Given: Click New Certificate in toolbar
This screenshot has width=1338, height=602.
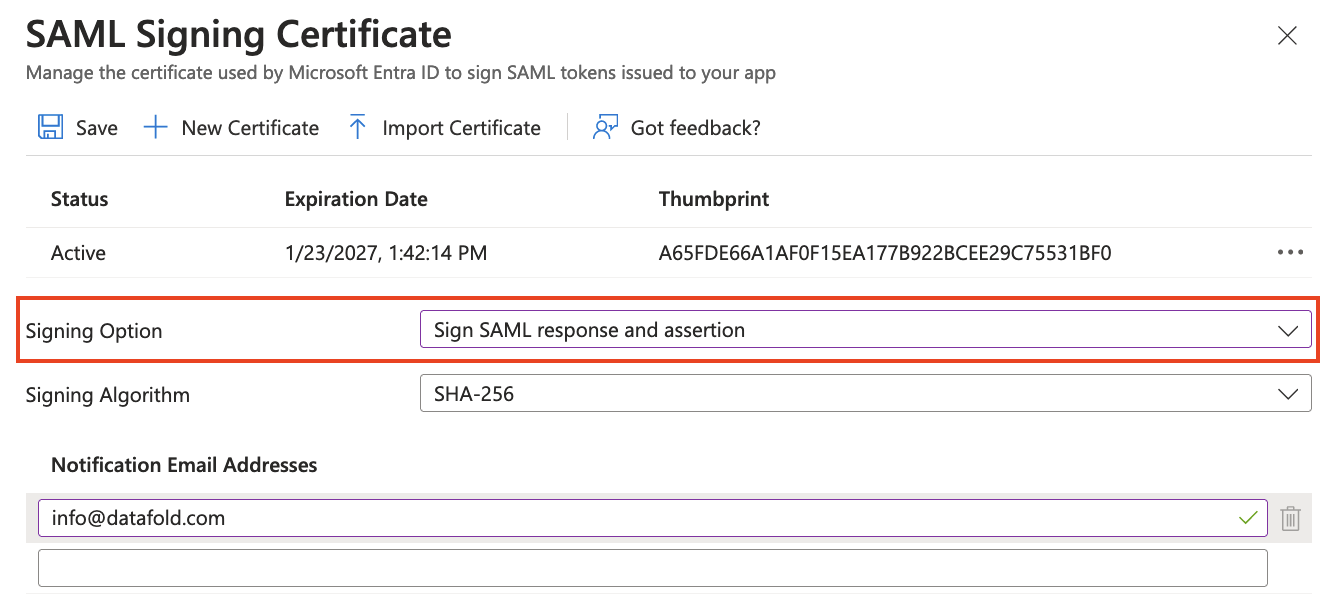Looking at the screenshot, I should [x=250, y=128].
